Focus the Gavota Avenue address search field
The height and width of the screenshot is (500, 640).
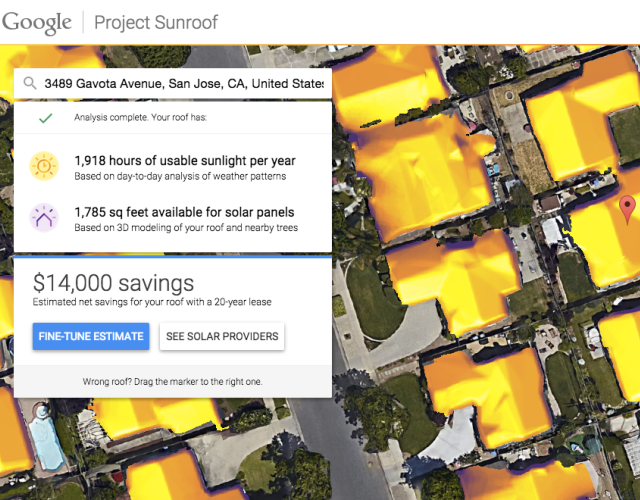[185, 84]
